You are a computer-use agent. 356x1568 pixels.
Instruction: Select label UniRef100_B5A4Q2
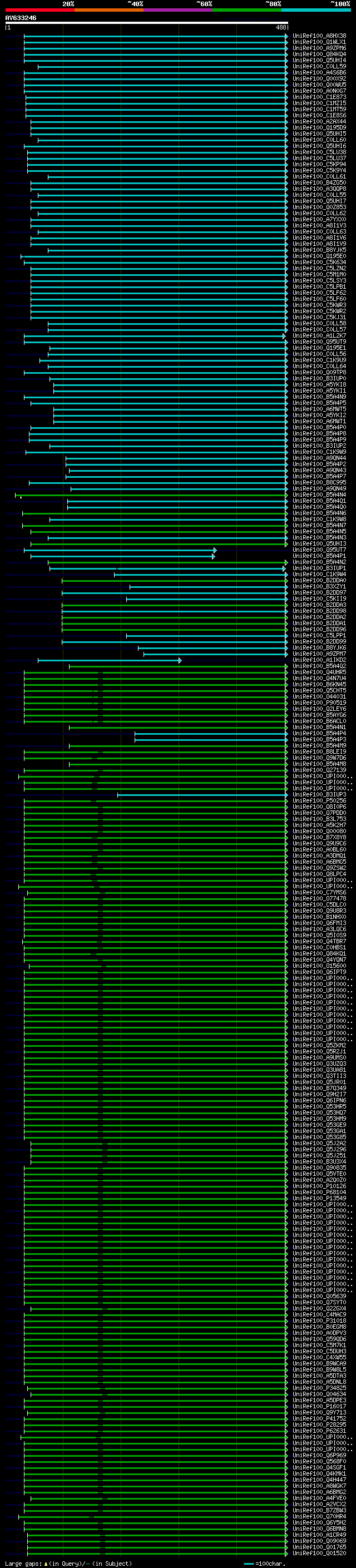(x=319, y=666)
